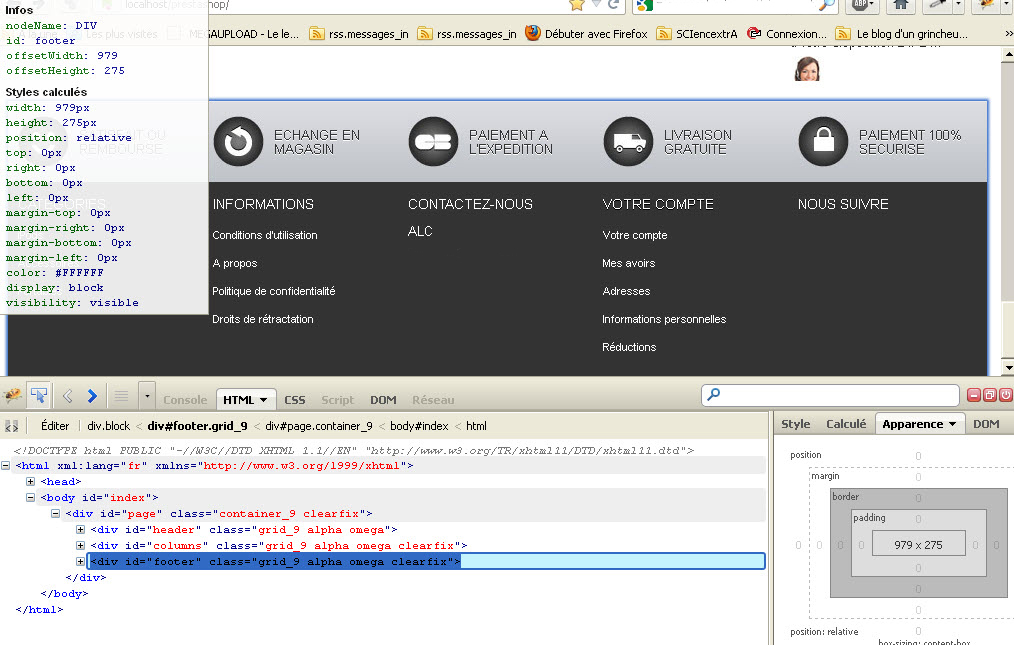Open the small dropdown beside the command line icon
The height and width of the screenshot is (645, 1014).
click(147, 395)
